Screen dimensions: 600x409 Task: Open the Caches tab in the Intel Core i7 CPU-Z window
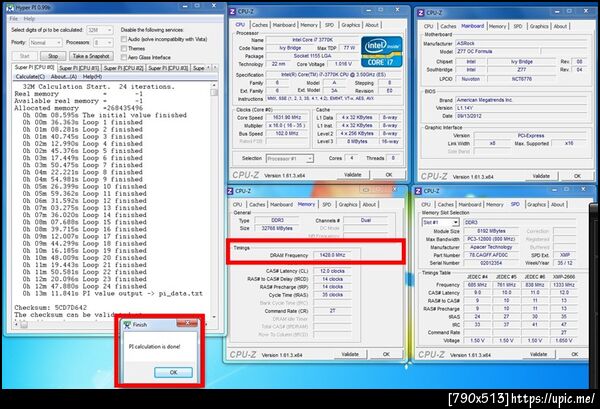point(260,25)
